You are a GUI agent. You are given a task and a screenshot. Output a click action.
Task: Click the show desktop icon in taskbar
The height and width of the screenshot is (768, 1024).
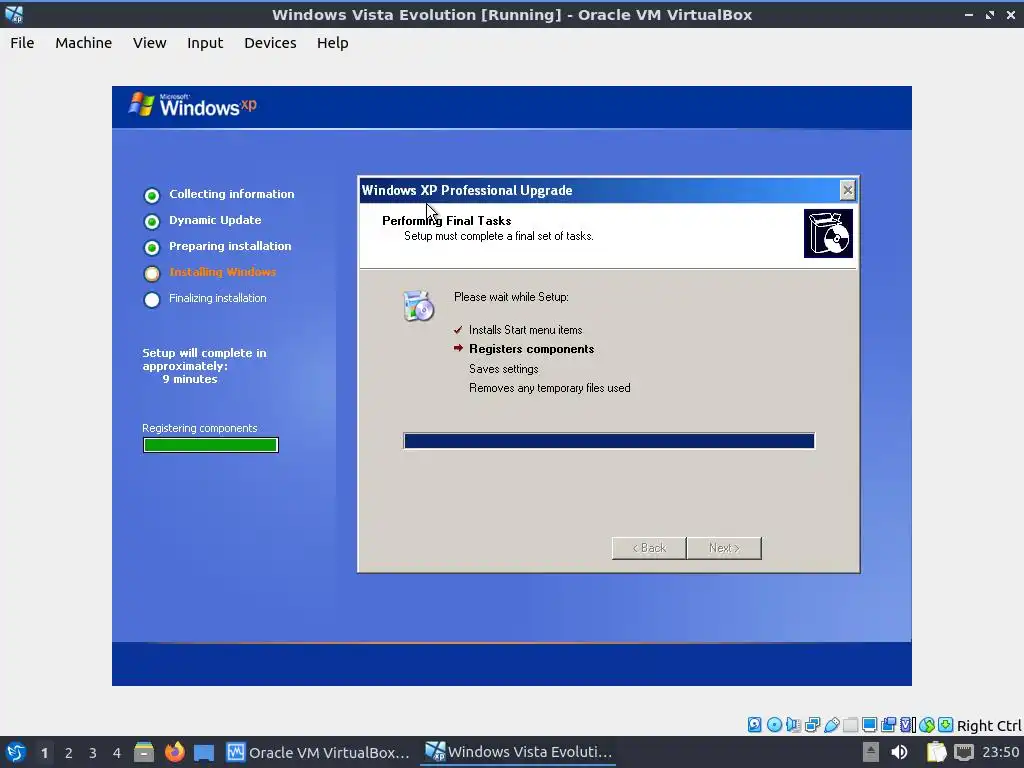tap(204, 752)
